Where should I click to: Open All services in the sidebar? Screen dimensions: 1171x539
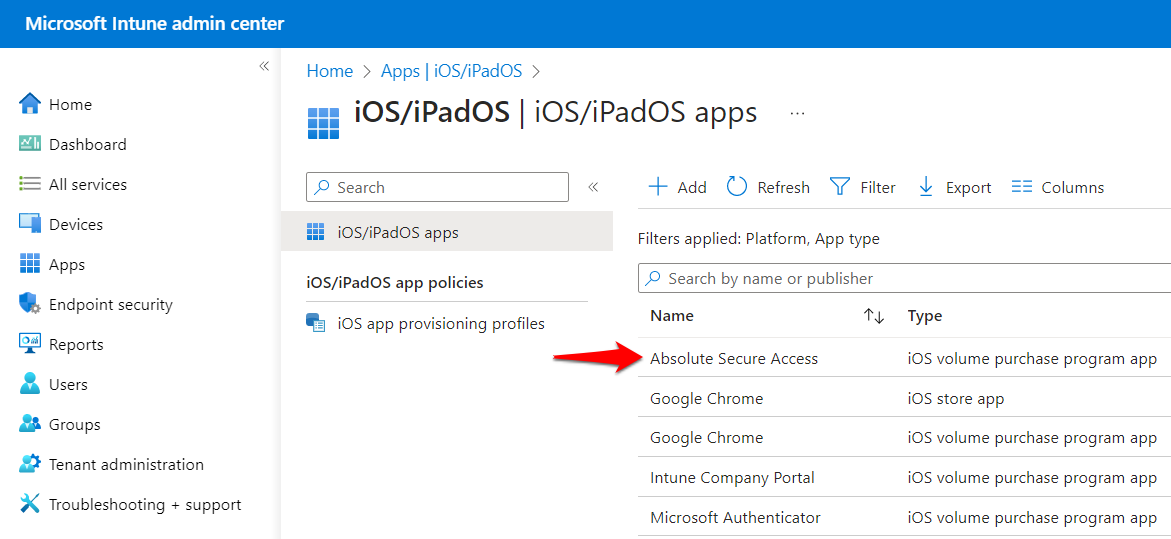87,184
